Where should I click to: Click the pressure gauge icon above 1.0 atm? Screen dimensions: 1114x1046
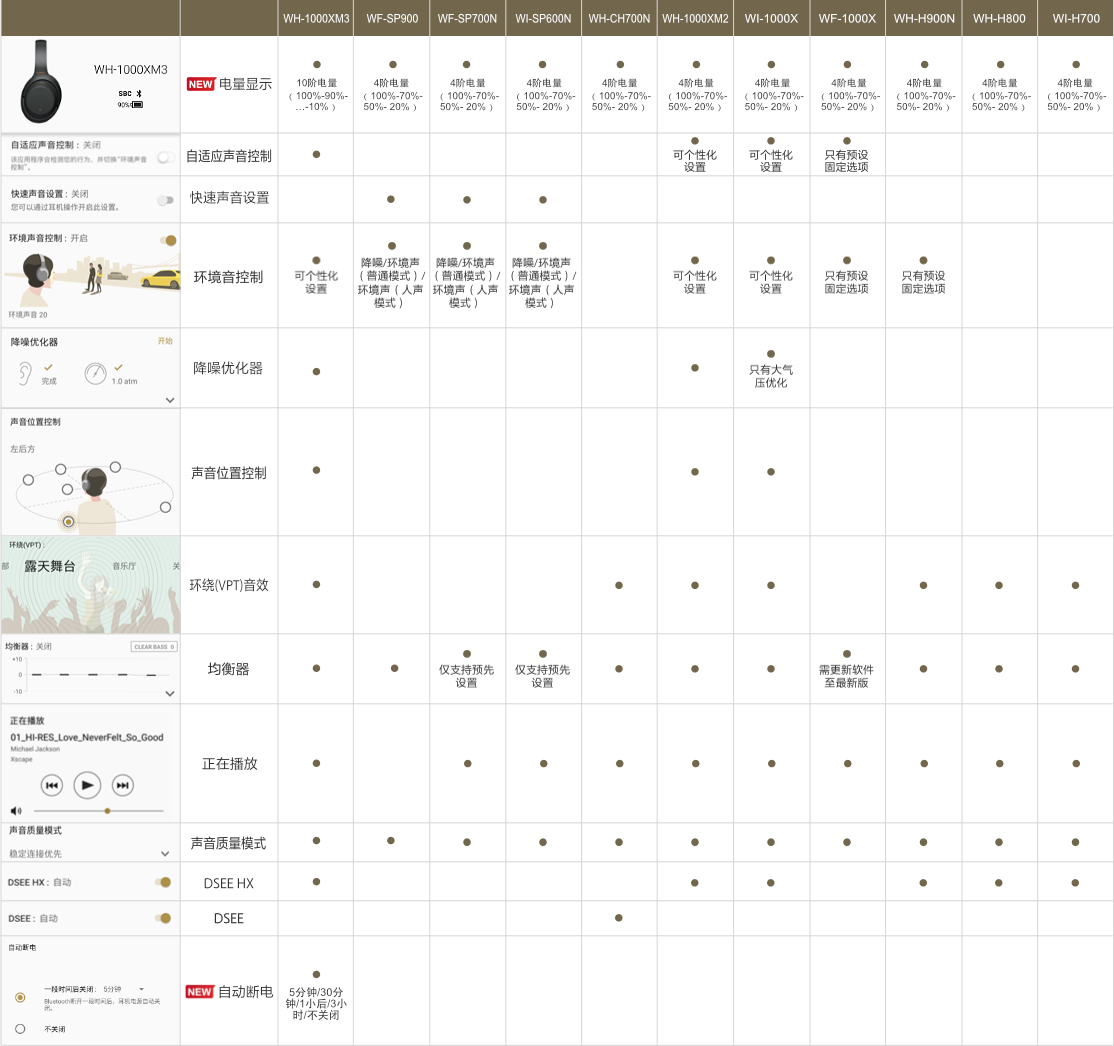(x=95, y=373)
